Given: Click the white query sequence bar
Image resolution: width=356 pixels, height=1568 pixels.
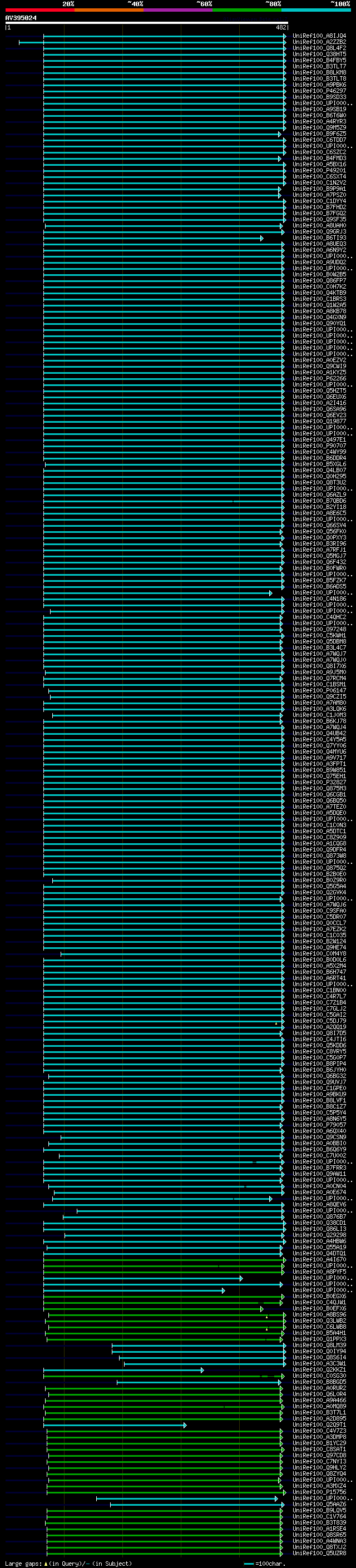Looking at the screenshot, I should [x=147, y=22].
